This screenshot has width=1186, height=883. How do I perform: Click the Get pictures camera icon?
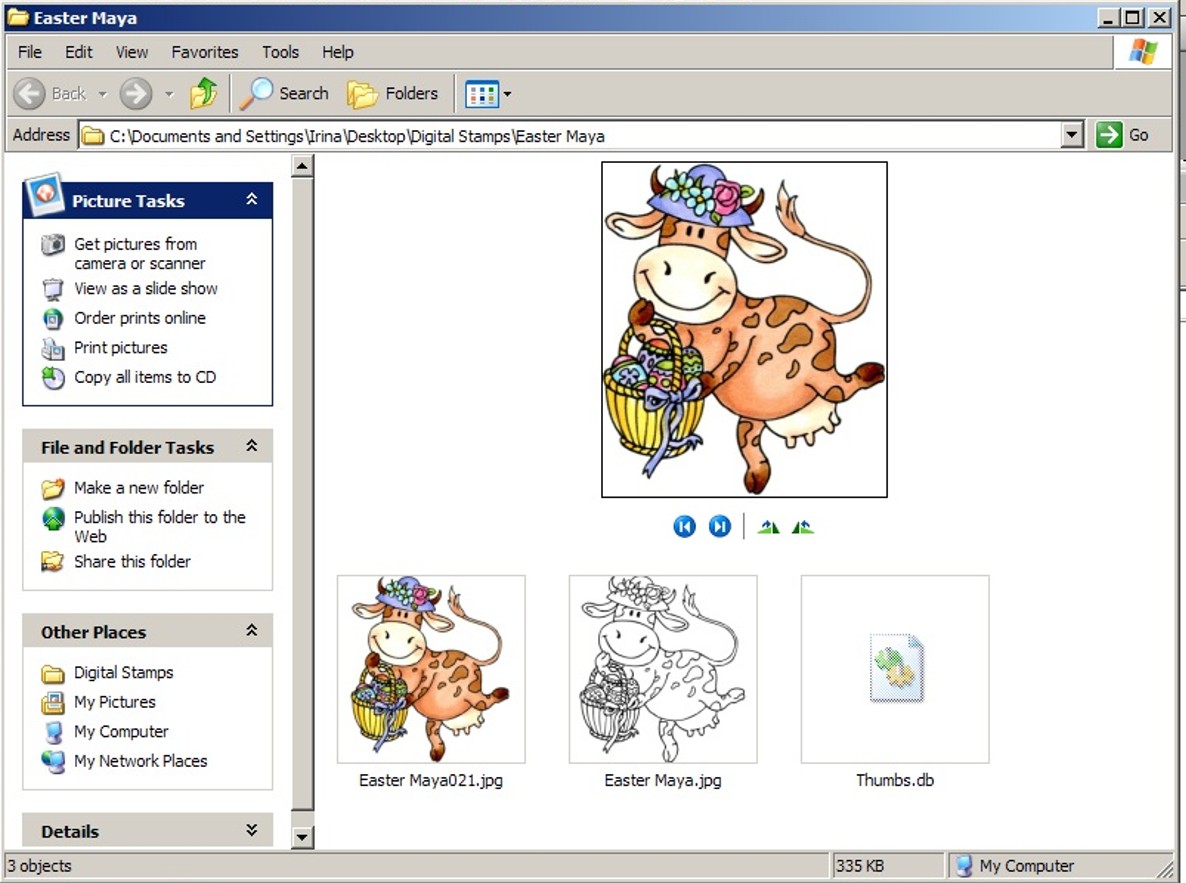(52, 244)
